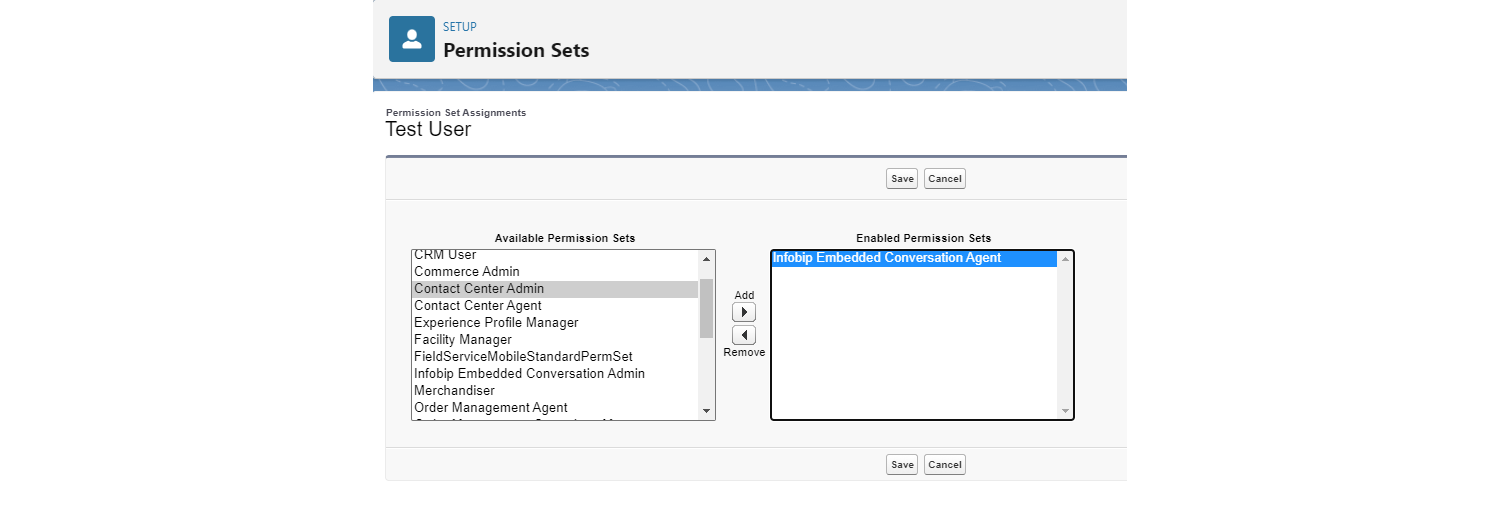This screenshot has height=528, width=1500.
Task: Click the top Save button
Action: [x=902, y=179]
